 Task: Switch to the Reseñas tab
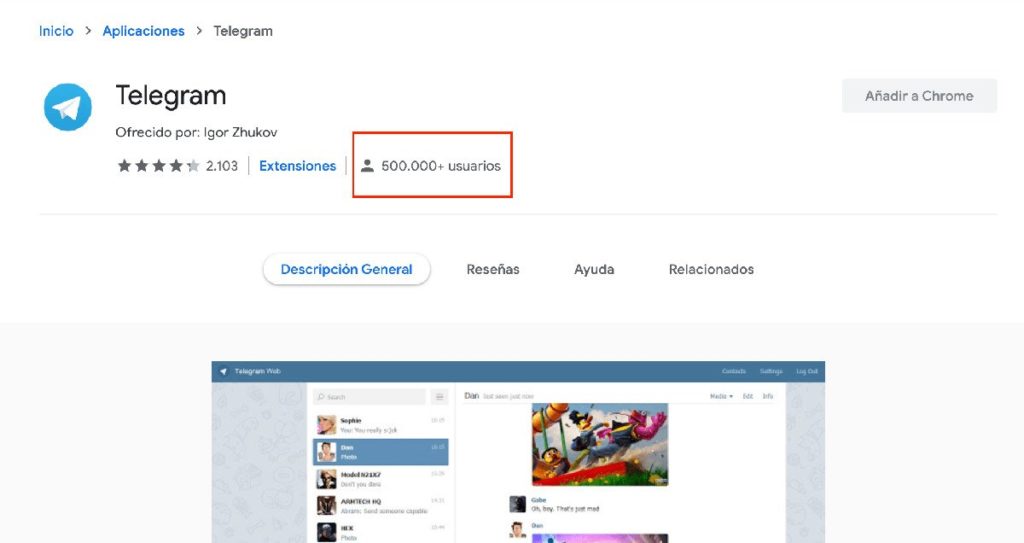(493, 269)
